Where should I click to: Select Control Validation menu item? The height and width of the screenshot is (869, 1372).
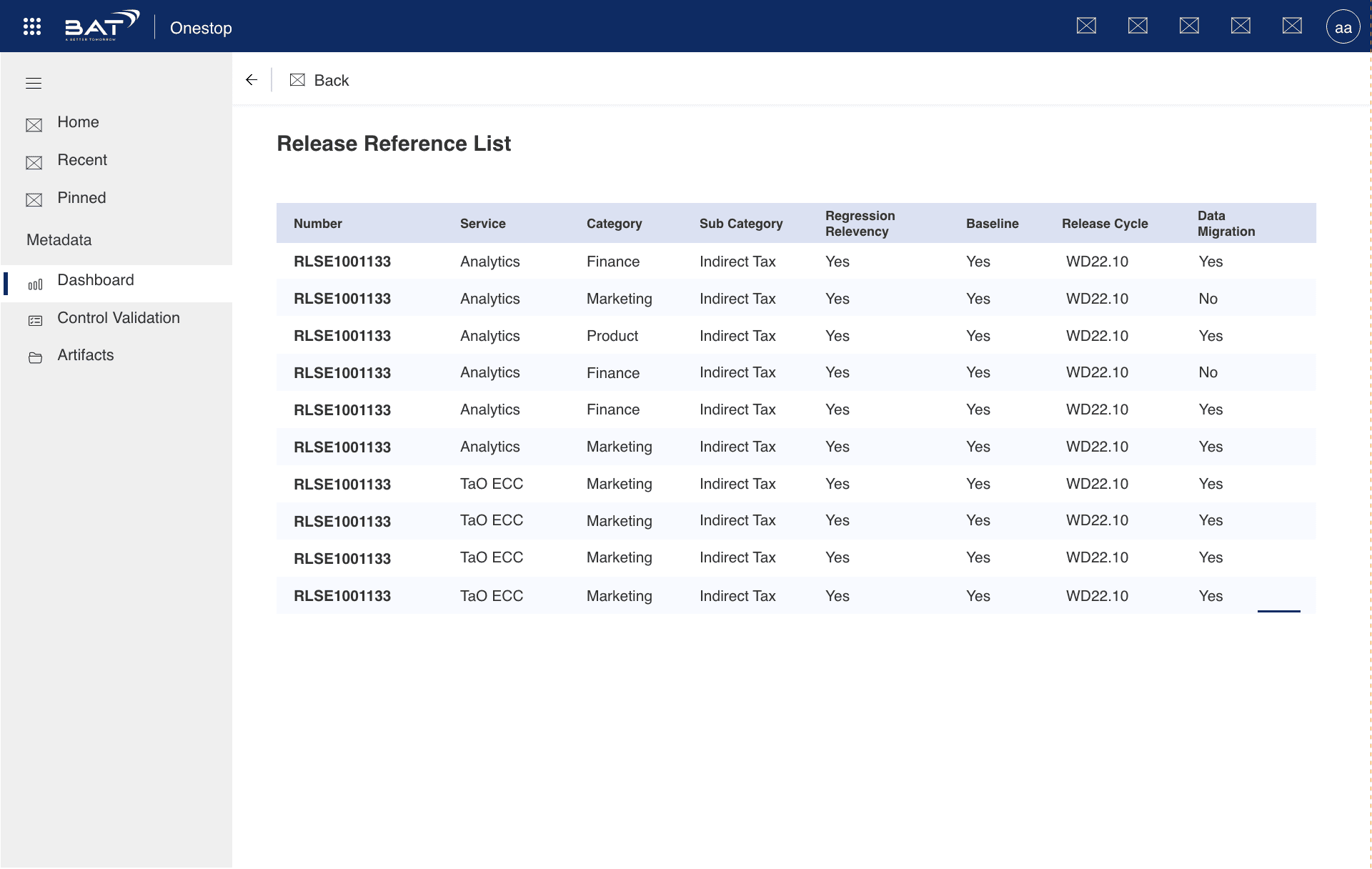coord(119,318)
